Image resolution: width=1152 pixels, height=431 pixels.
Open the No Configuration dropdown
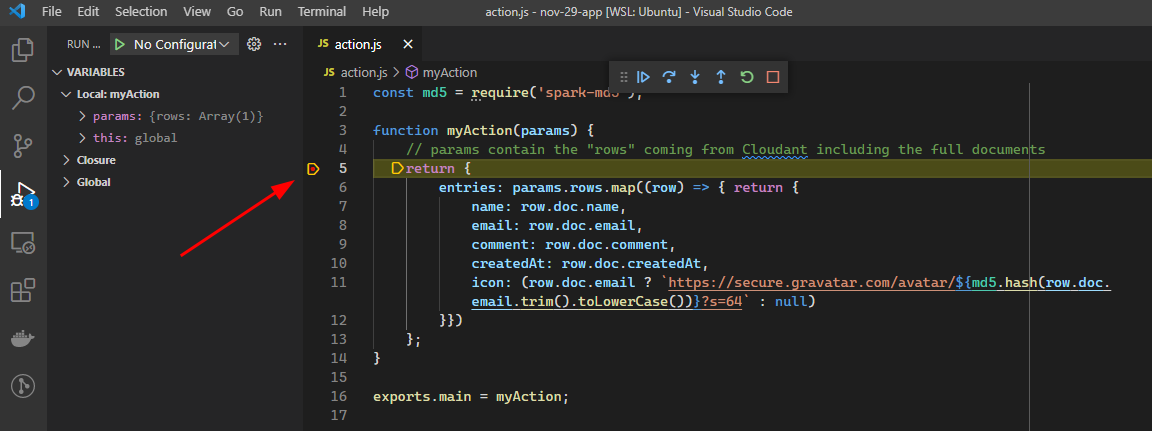pos(181,44)
